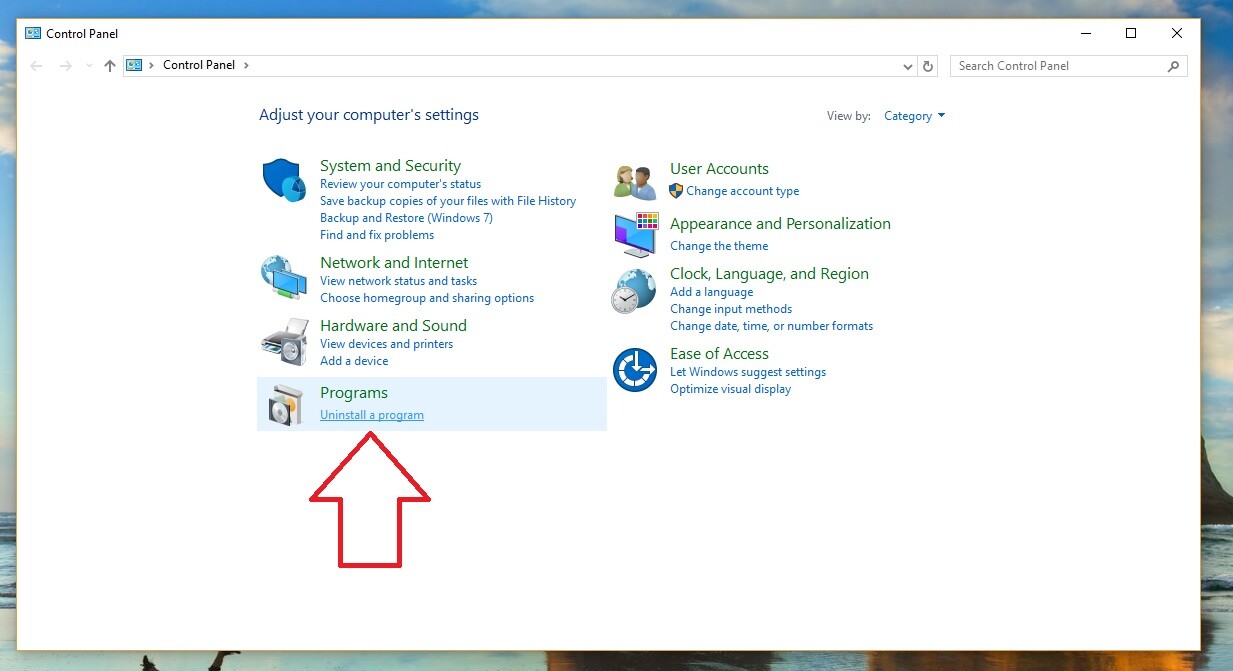Open System and Security category
Screen dimensions: 1233x671
click(x=390, y=166)
